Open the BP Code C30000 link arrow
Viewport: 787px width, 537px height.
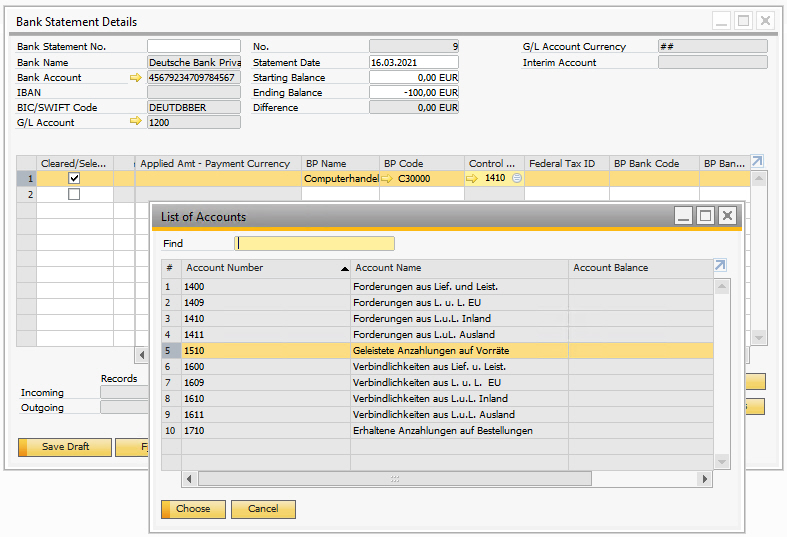coord(387,178)
